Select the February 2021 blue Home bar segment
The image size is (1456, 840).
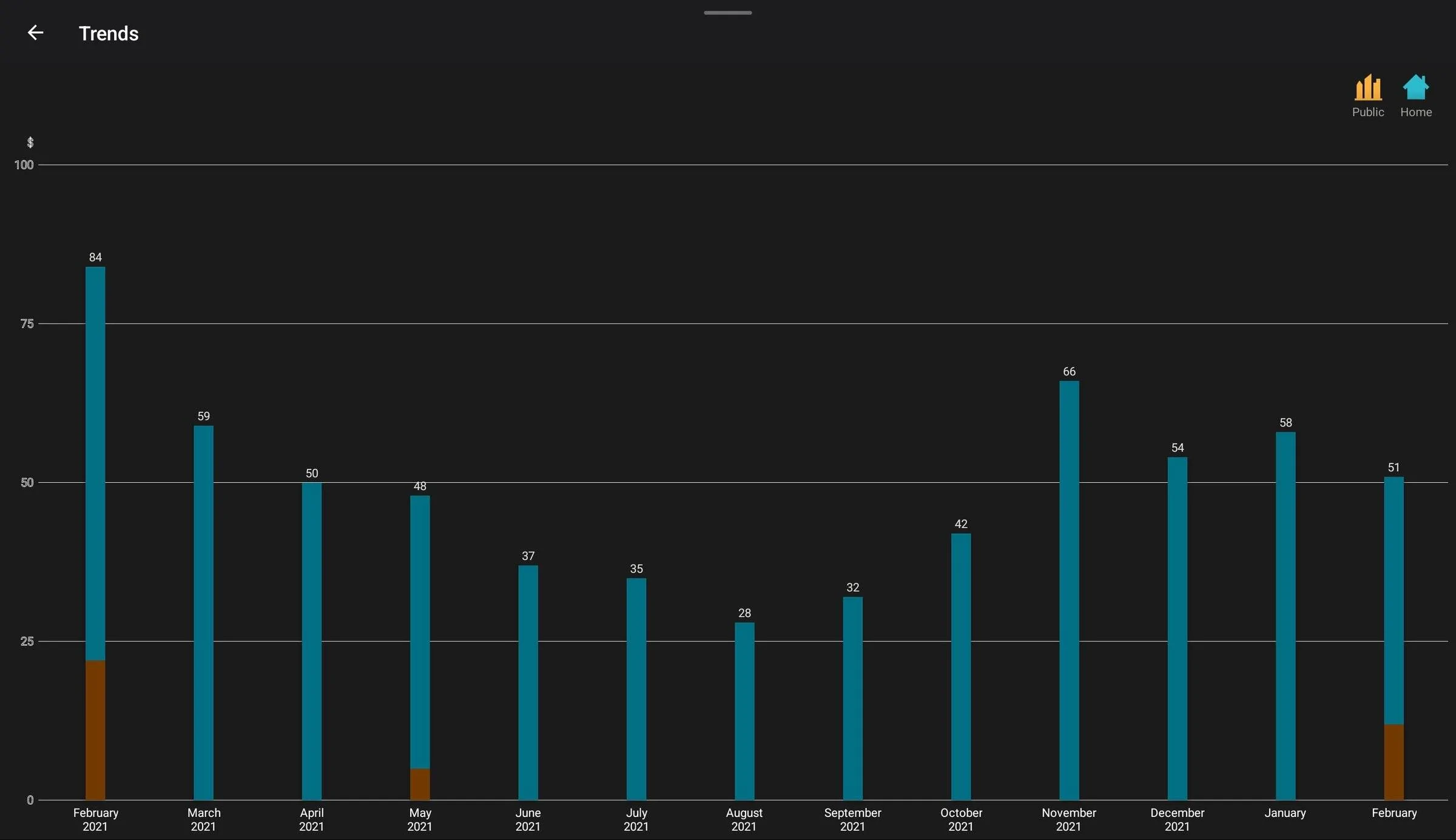(x=95, y=463)
